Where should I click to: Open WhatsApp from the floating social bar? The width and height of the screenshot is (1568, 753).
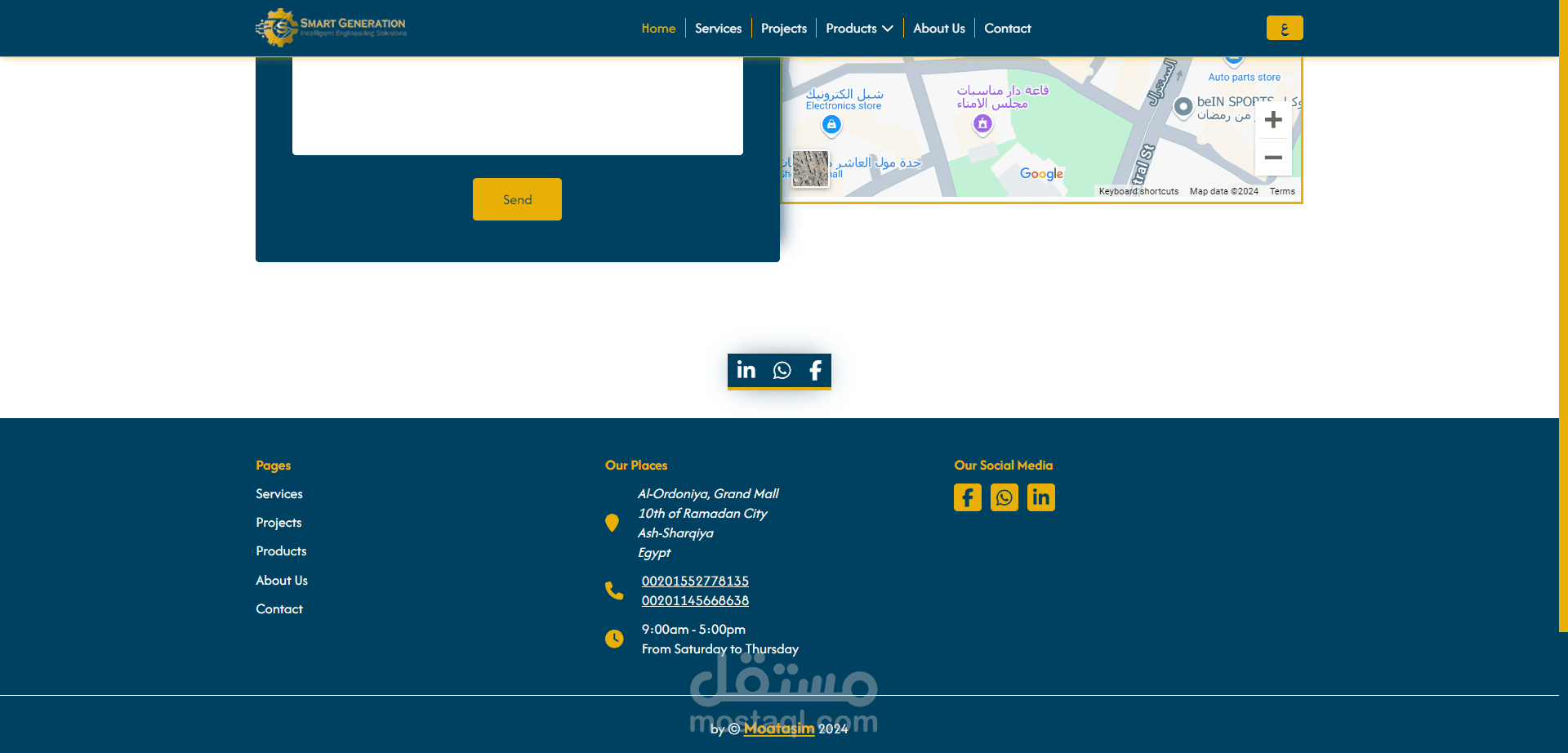pyautogui.click(x=782, y=370)
